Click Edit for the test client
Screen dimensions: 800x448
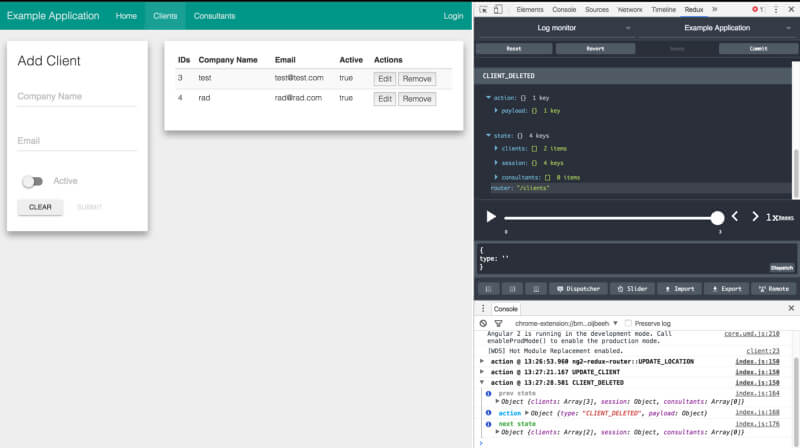tap(384, 78)
